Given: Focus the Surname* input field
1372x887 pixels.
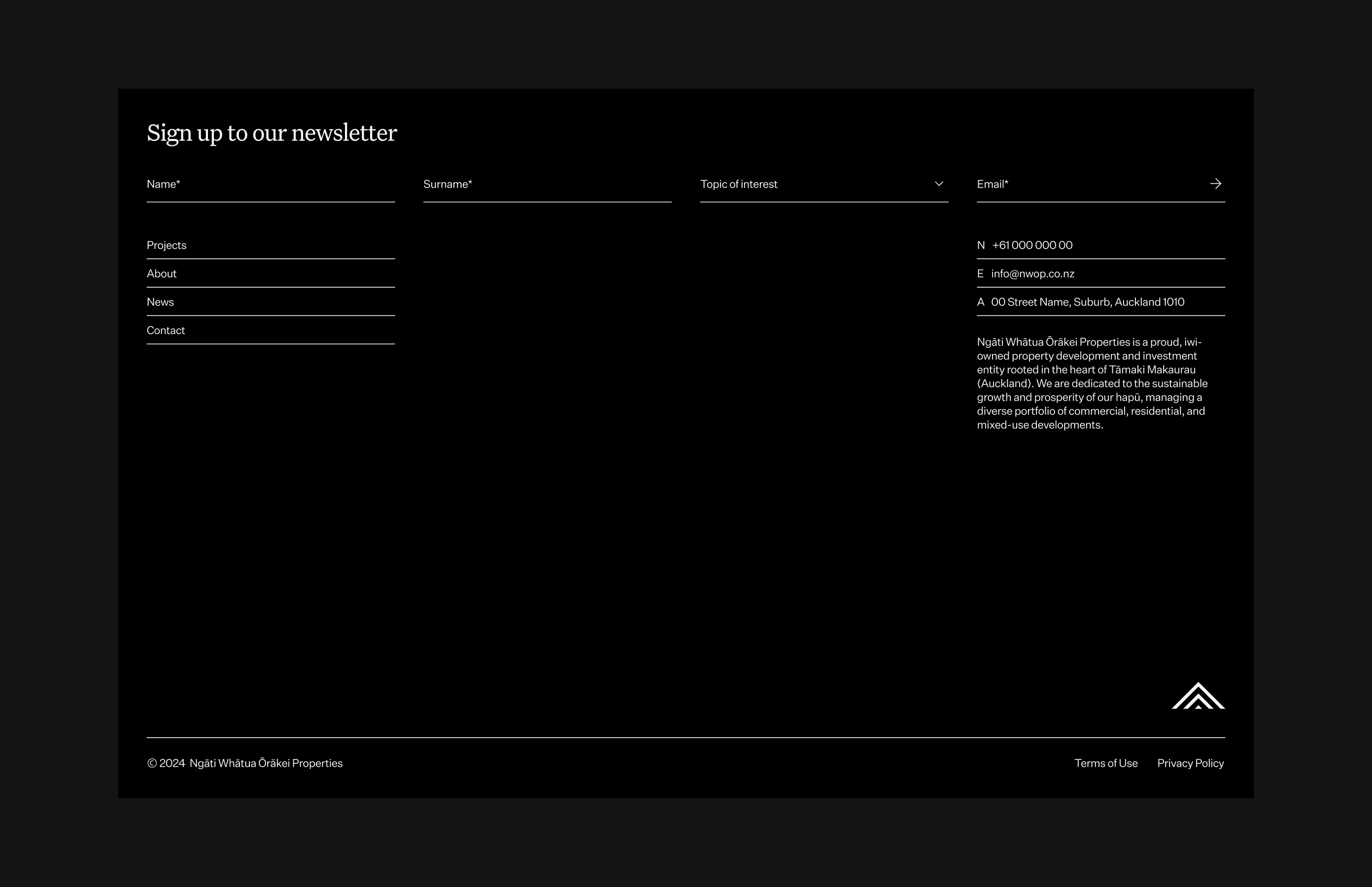Looking at the screenshot, I should click(x=547, y=184).
